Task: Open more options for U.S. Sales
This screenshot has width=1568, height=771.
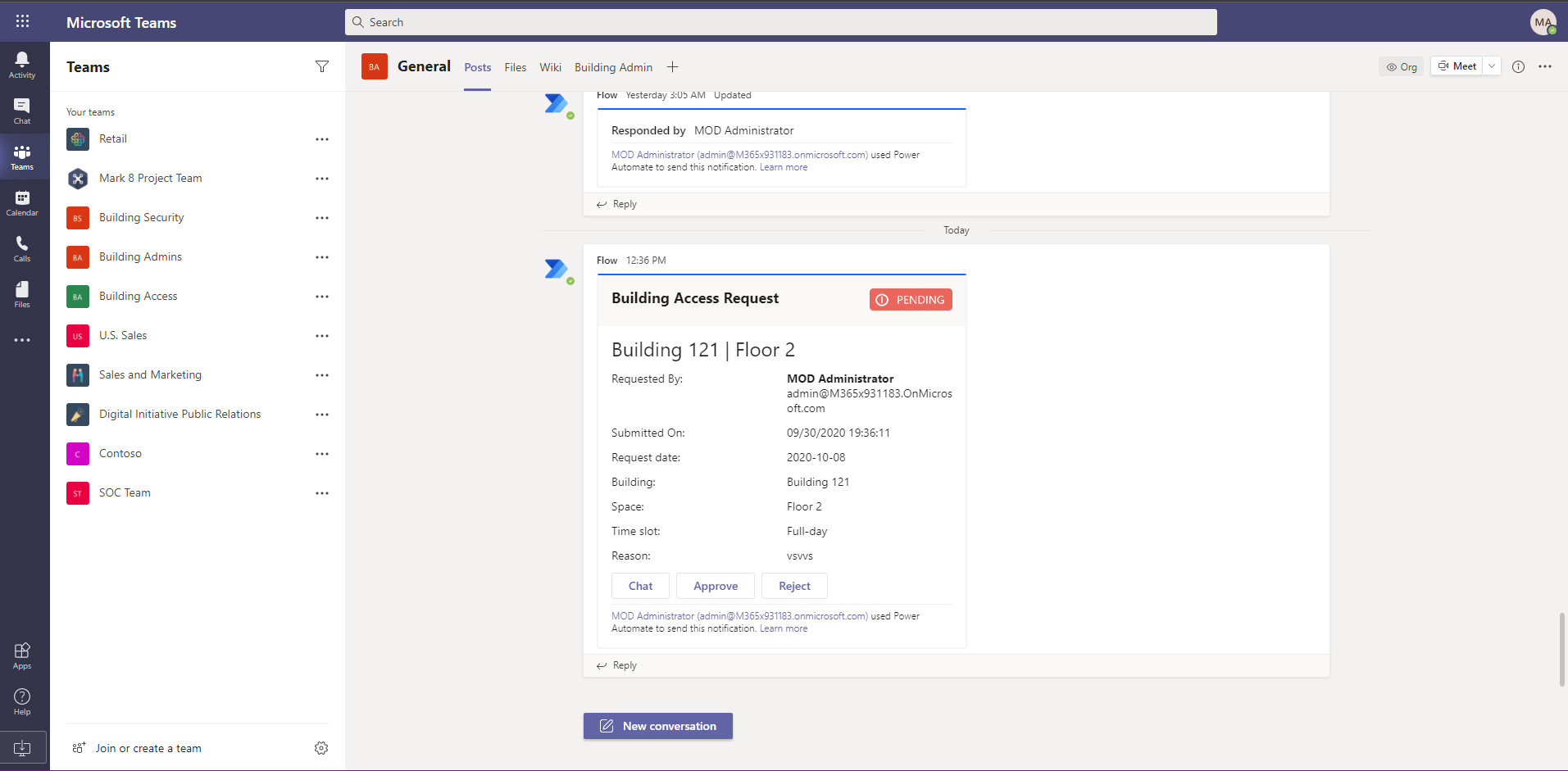Action: pos(322,336)
